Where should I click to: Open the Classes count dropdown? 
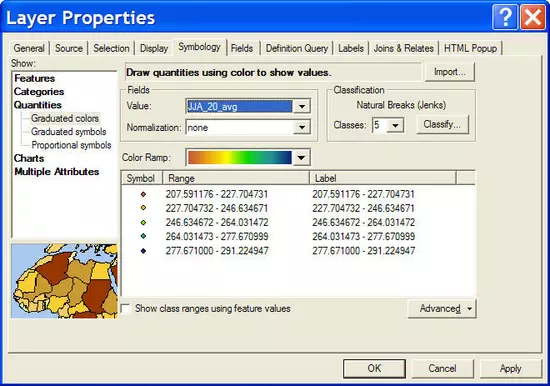pos(395,125)
